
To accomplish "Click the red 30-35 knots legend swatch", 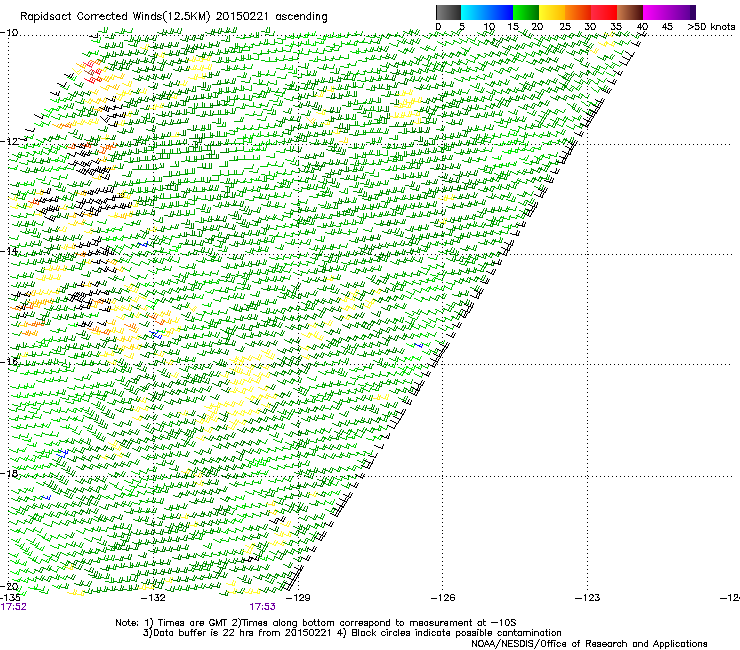I will [x=604, y=12].
